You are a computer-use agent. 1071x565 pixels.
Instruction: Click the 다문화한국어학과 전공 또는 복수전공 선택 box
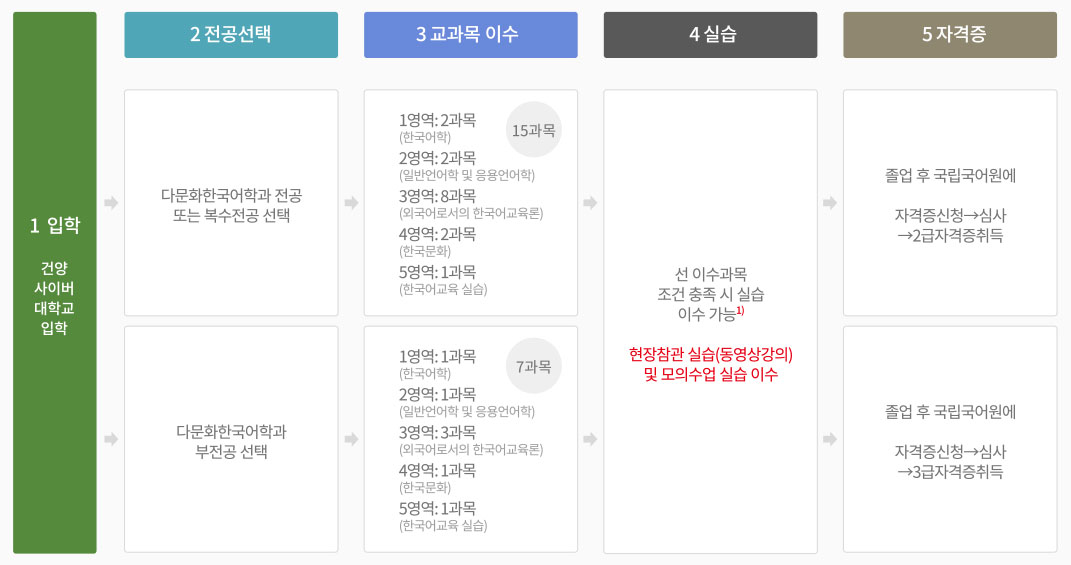231,203
